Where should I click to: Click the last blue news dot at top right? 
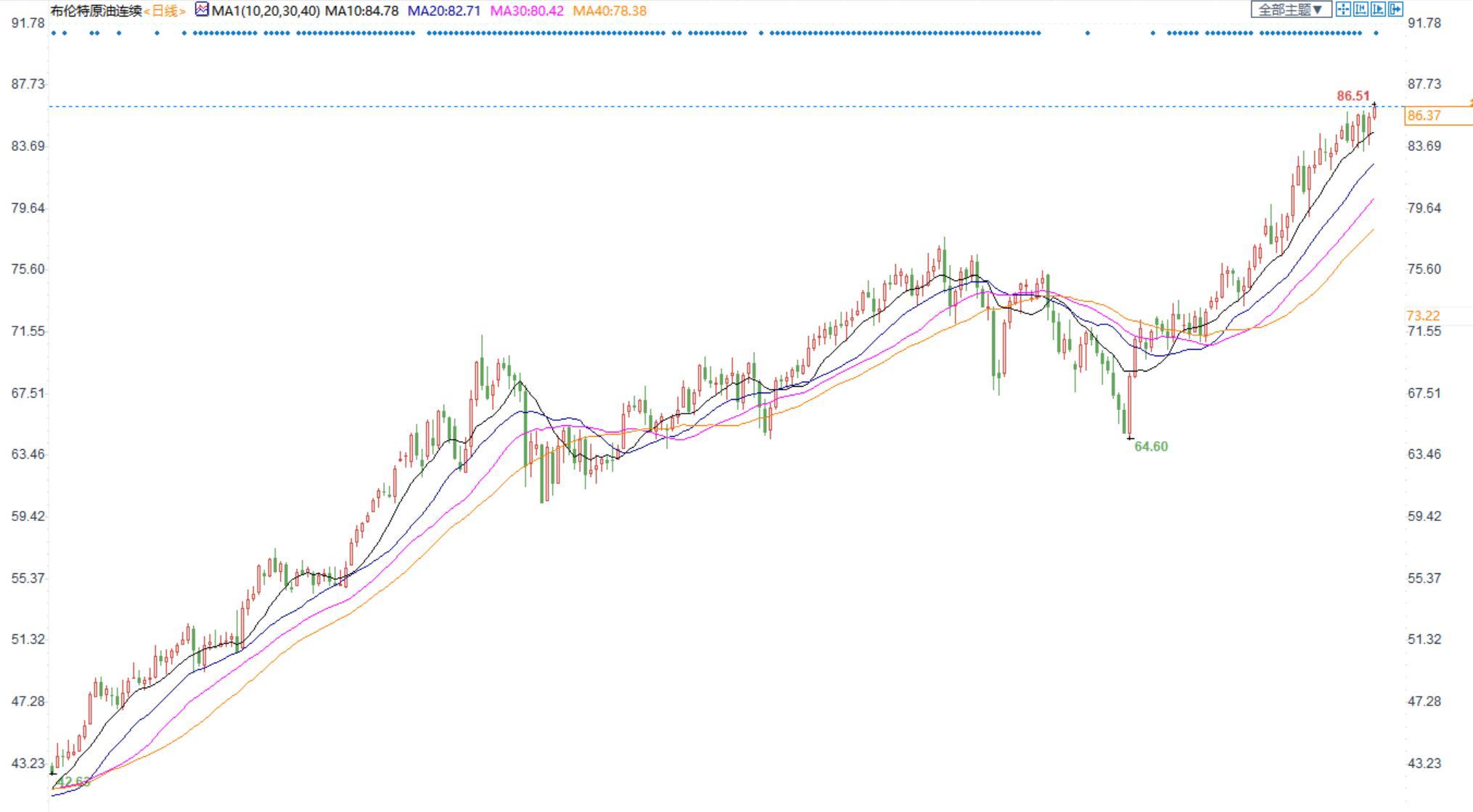[x=1376, y=33]
